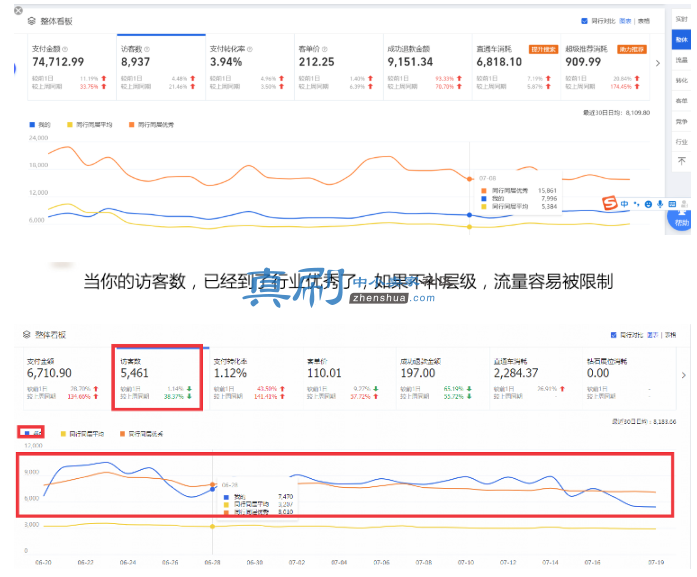Switch to 表格 view in the 6,710.90 dashboard

click(670, 335)
